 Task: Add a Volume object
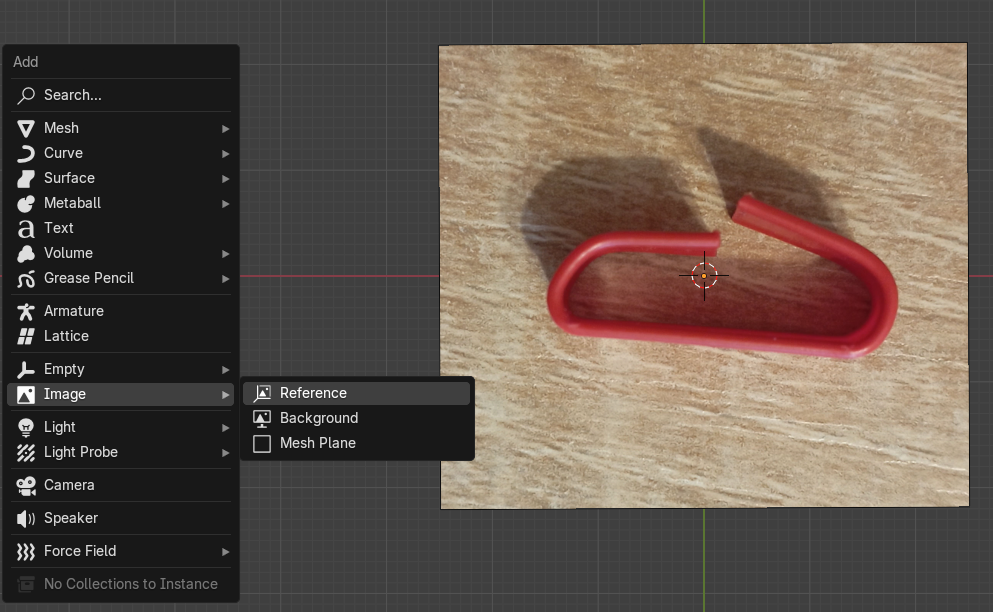68,253
